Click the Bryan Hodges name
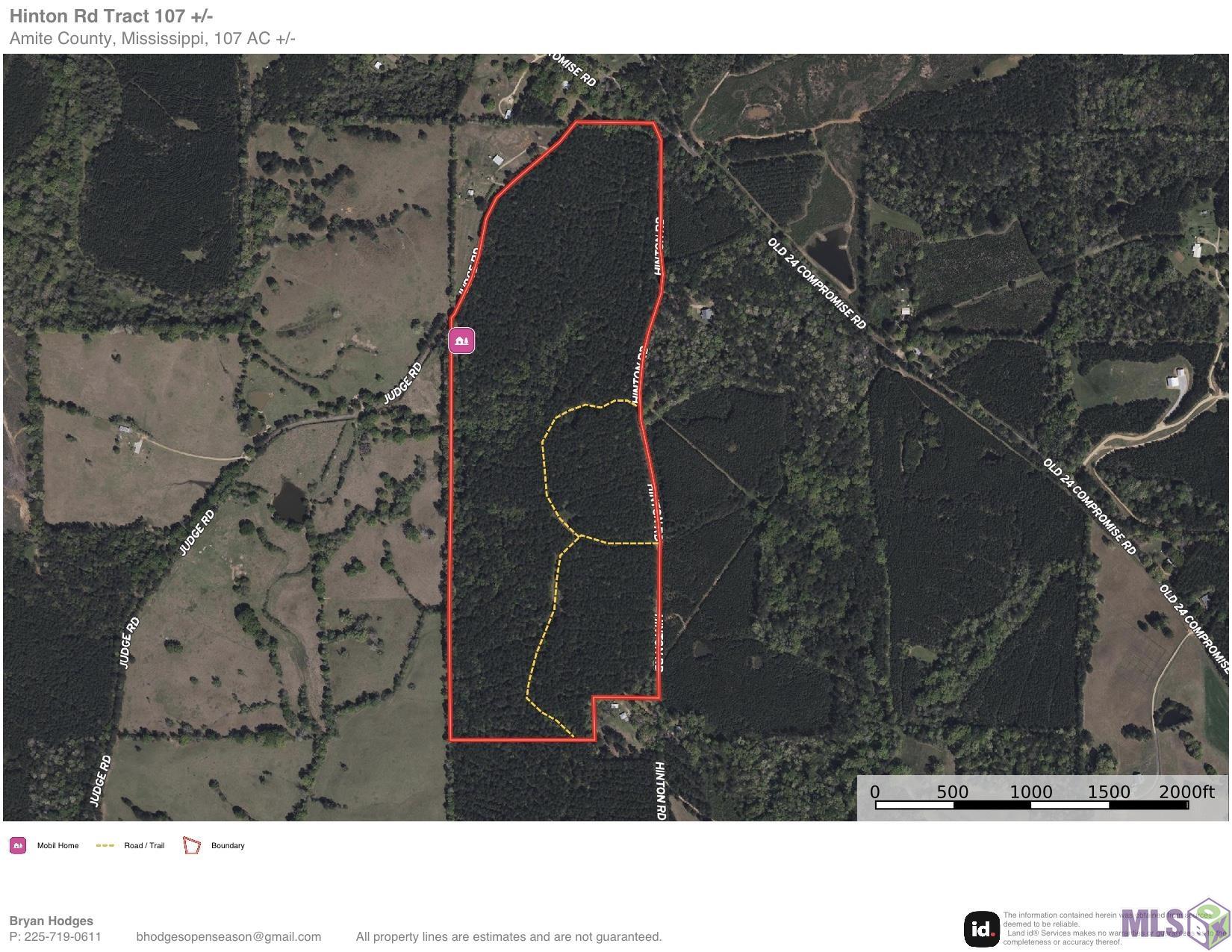Image resolution: width=1232 pixels, height=952 pixels. tap(51, 921)
